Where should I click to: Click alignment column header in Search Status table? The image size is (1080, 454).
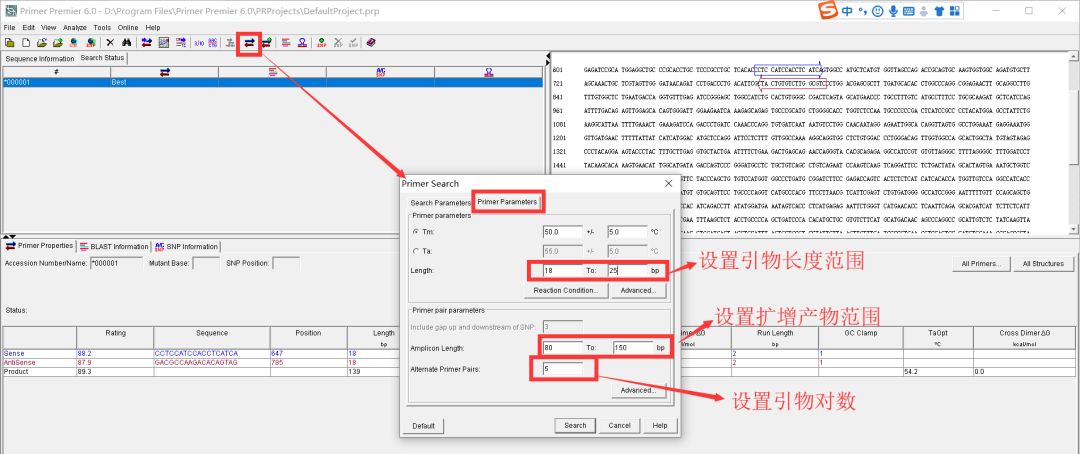[x=273, y=72]
